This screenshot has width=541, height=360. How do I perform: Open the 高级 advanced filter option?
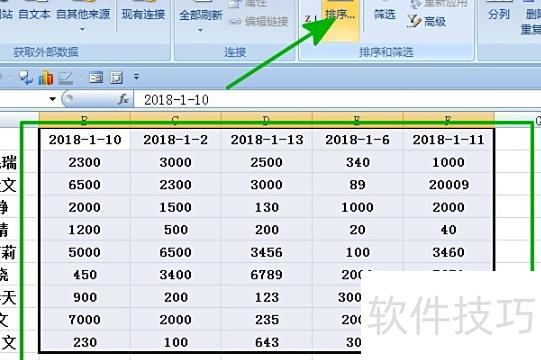point(427,21)
